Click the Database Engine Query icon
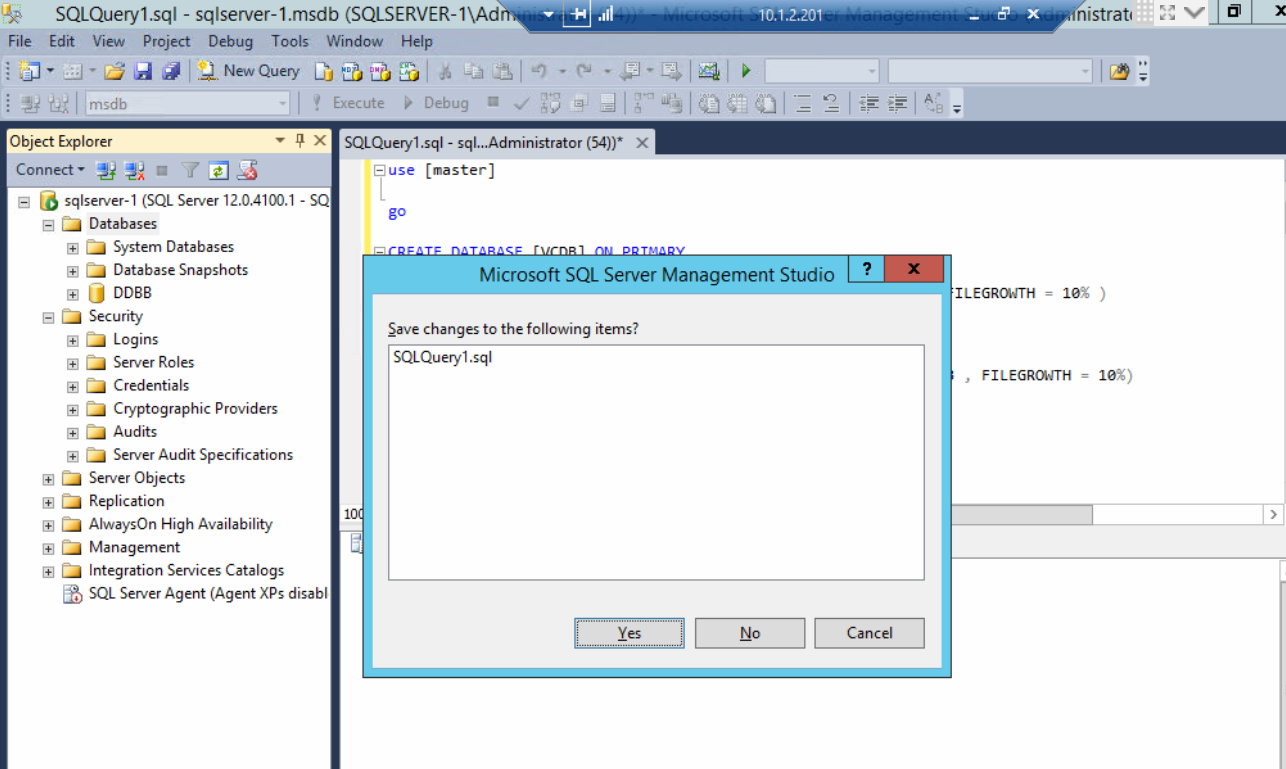 [x=323, y=71]
